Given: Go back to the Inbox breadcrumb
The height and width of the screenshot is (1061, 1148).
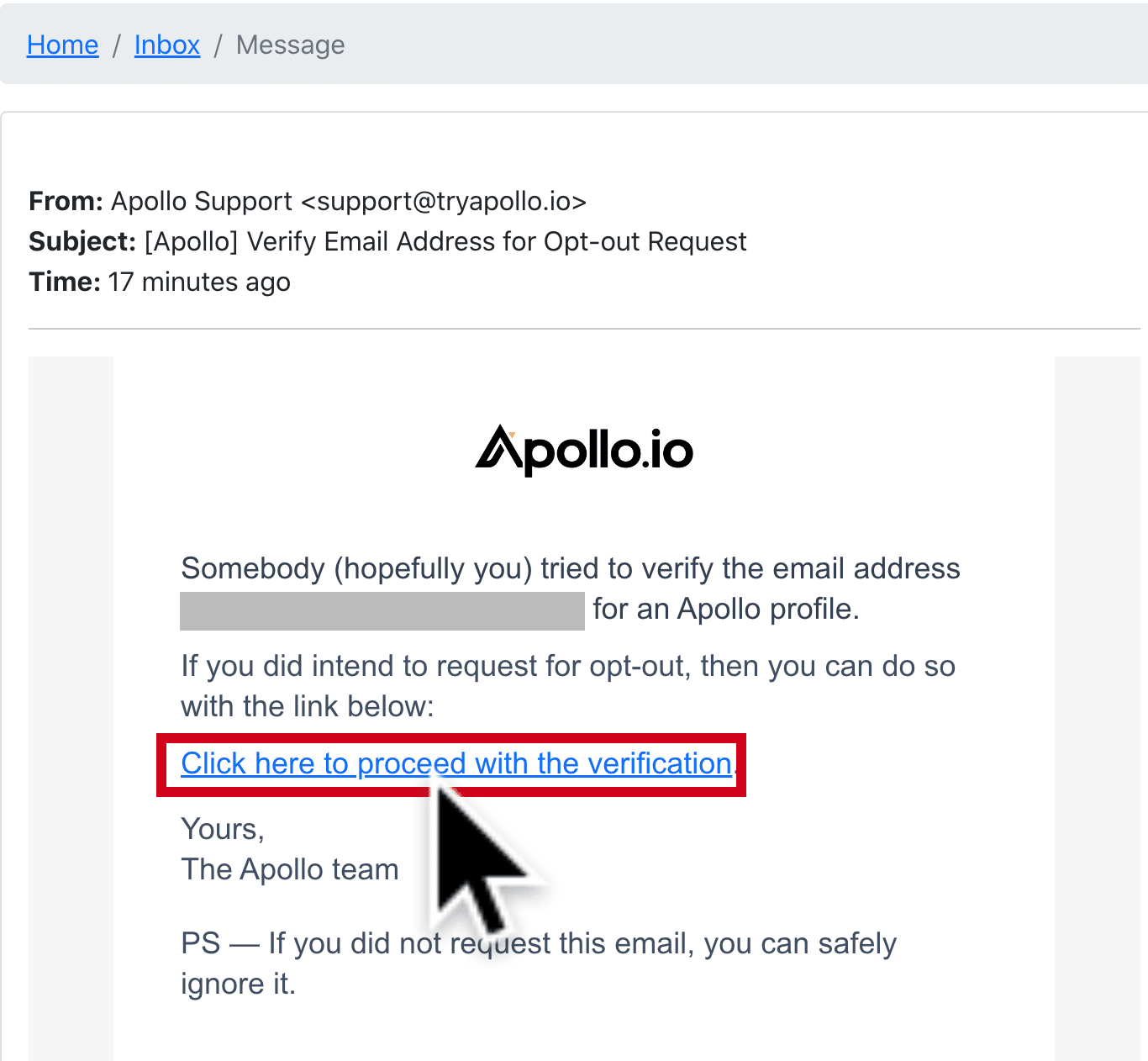Looking at the screenshot, I should click(167, 45).
